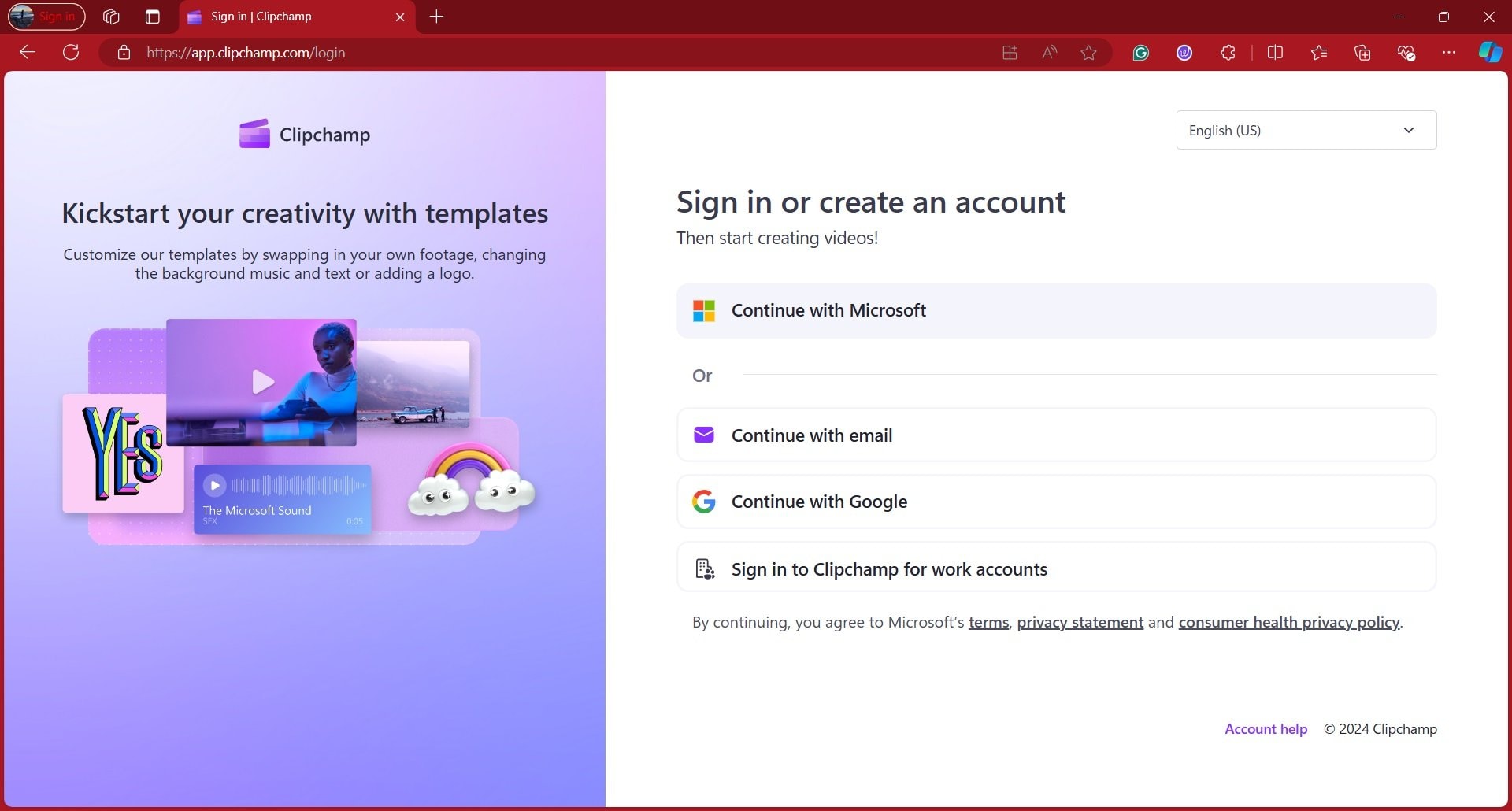The image size is (1512, 811).
Task: Open the purple circular extension icon
Action: (1184, 53)
